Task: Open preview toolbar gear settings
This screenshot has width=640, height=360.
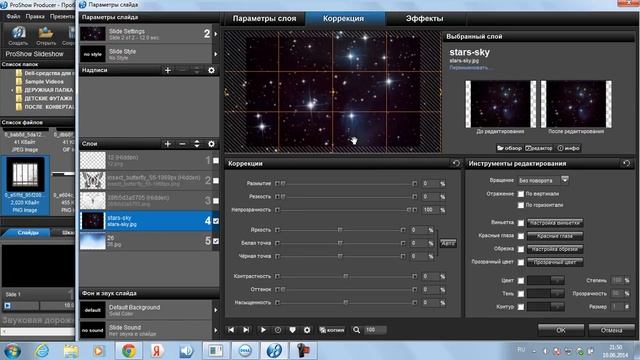Action: [x=307, y=330]
